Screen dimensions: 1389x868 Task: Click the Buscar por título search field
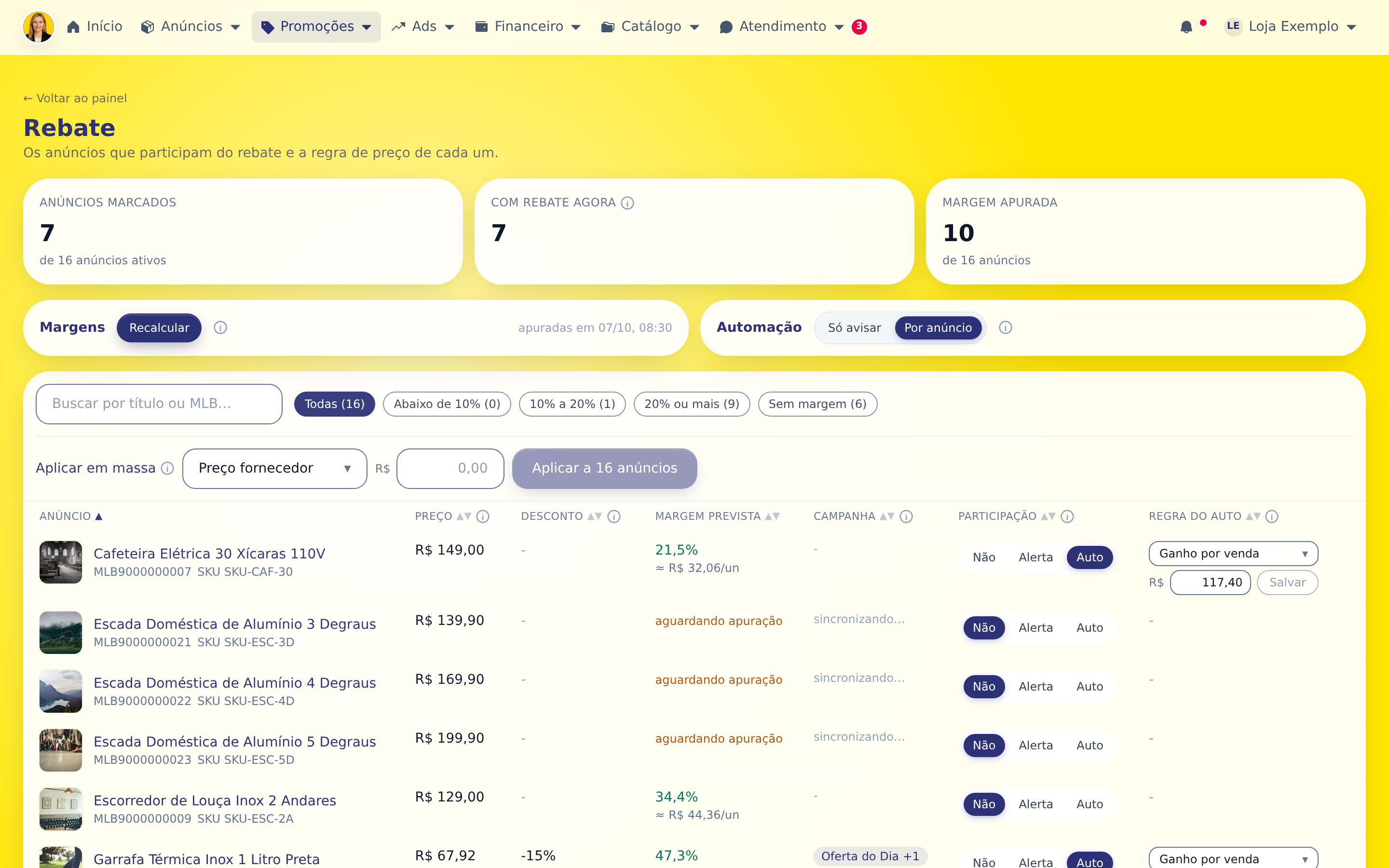(x=159, y=404)
